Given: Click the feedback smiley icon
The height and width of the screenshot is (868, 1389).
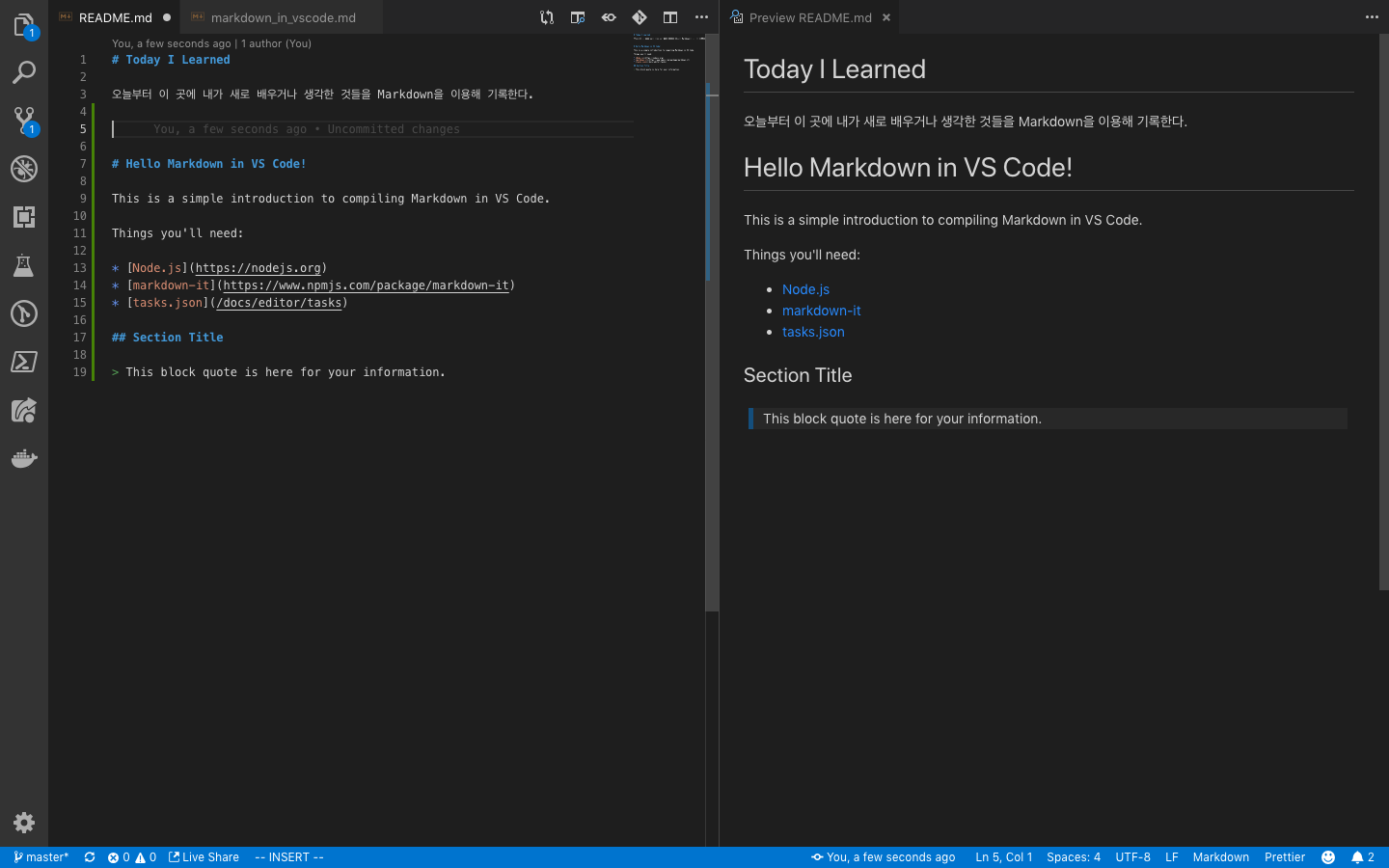Looking at the screenshot, I should tap(1328, 857).
